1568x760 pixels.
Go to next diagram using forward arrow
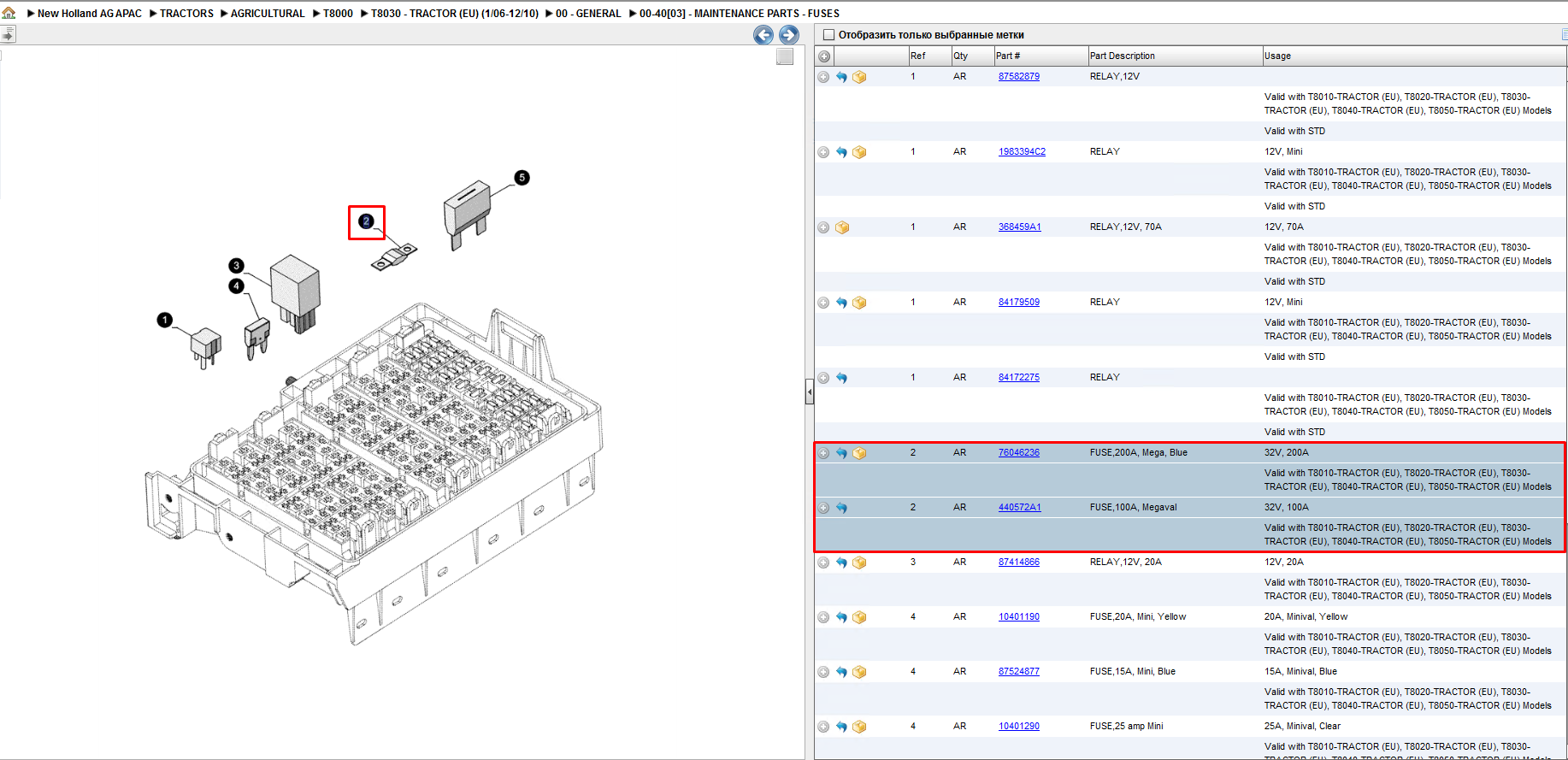click(x=789, y=35)
